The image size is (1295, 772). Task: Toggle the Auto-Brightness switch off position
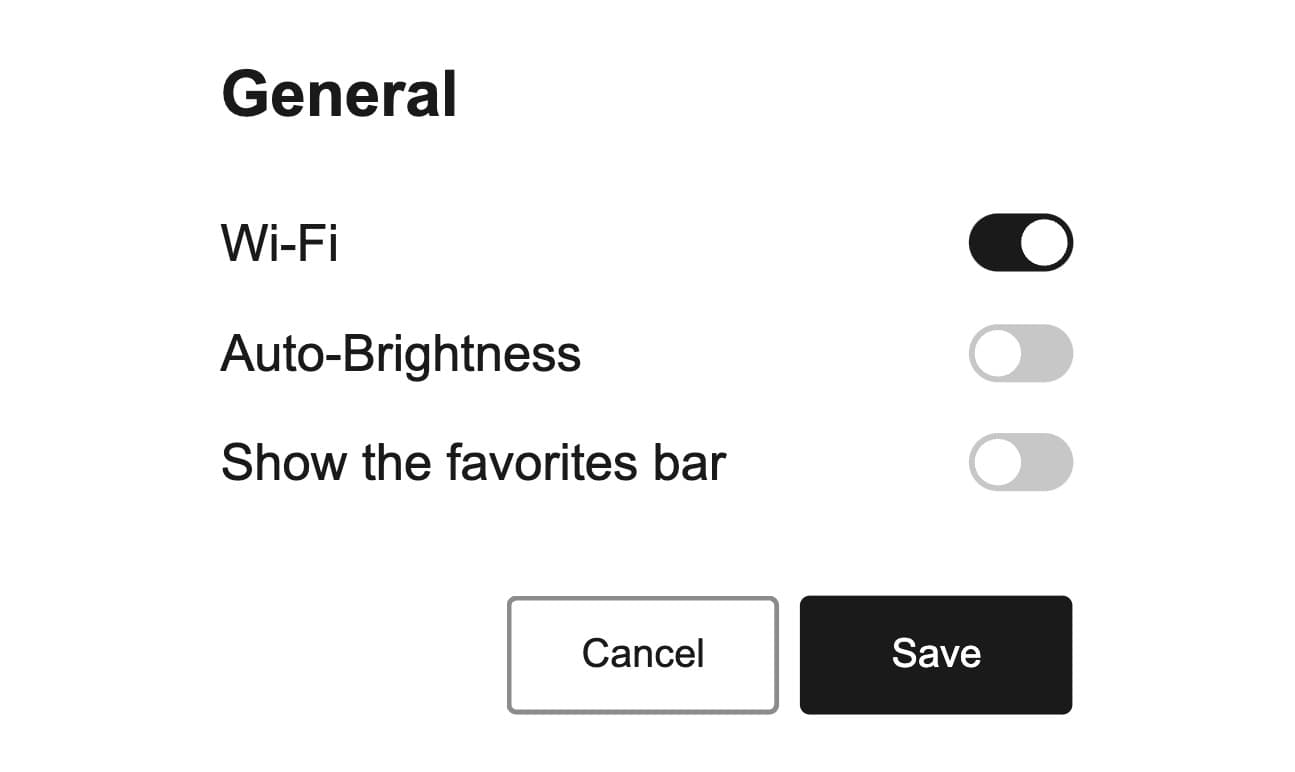coord(1020,353)
